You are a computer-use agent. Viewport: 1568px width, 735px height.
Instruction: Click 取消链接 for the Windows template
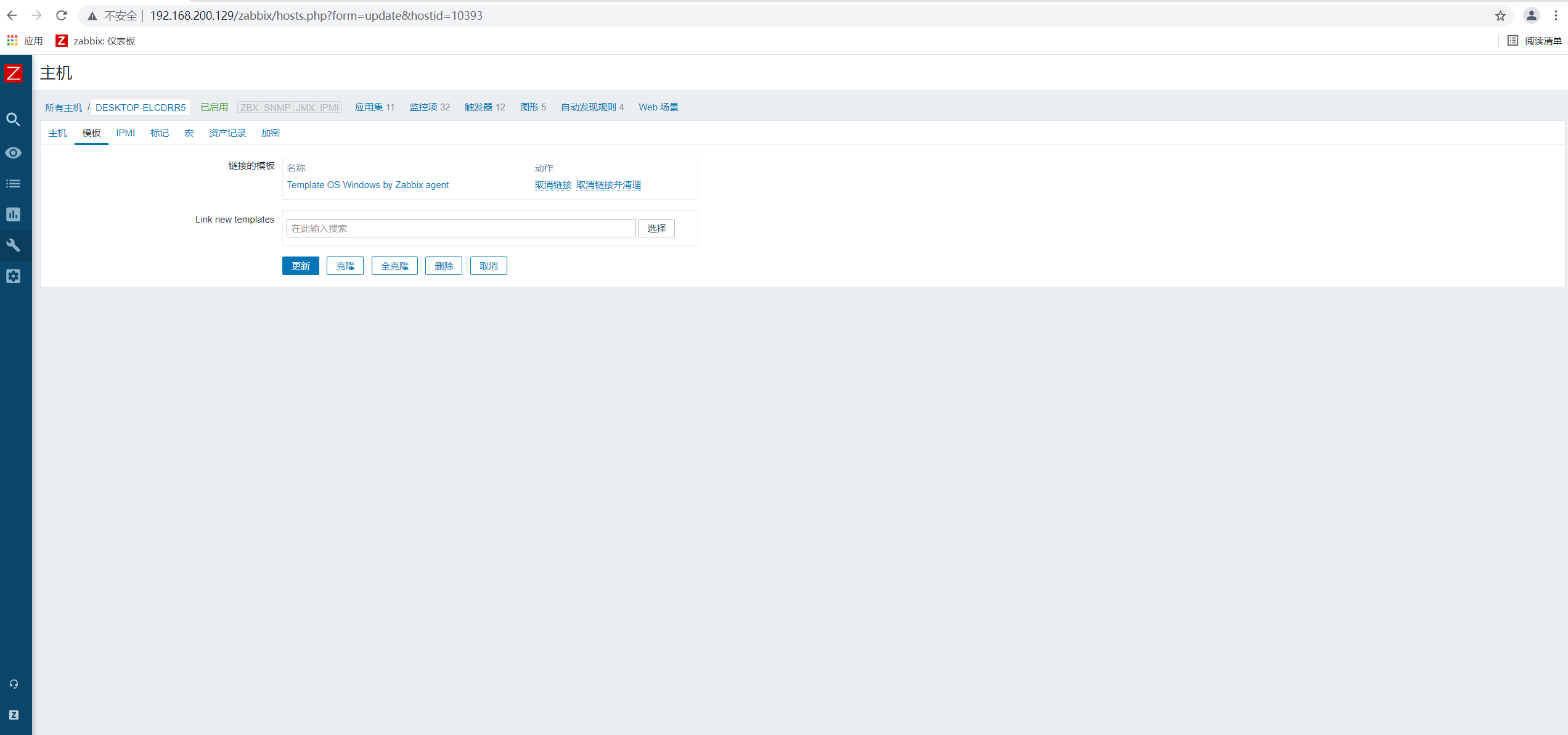tap(552, 185)
